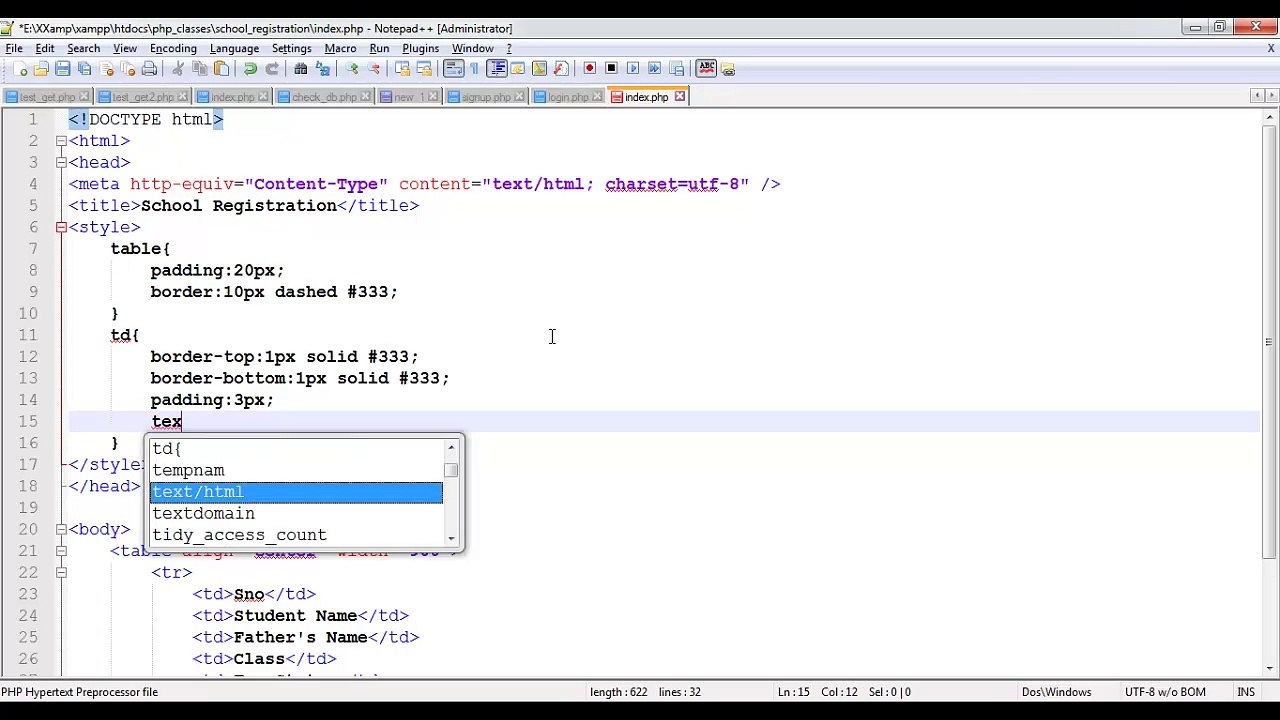Switch to the test_get.php tab

[48, 97]
